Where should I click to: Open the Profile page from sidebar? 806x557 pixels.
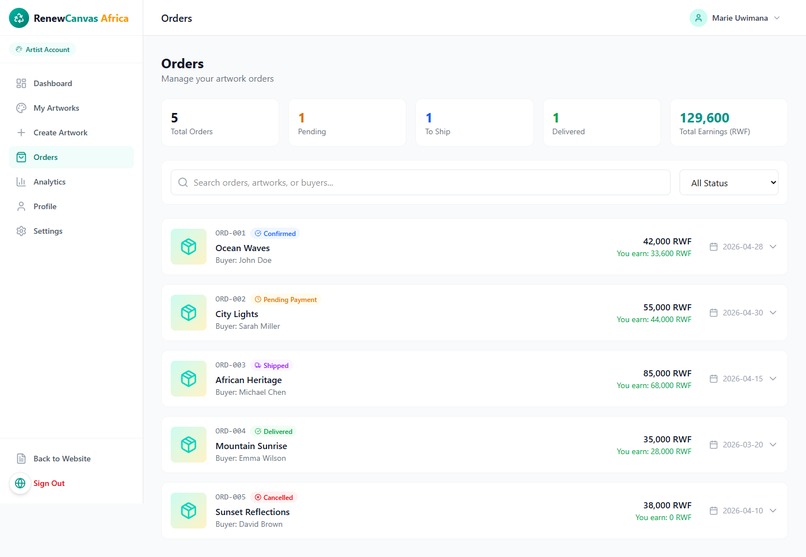[71, 207]
